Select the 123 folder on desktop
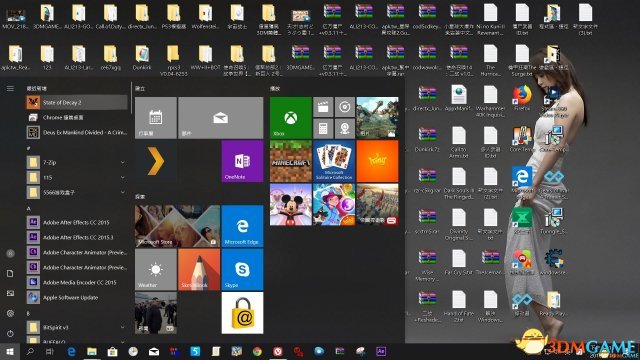 point(47,58)
